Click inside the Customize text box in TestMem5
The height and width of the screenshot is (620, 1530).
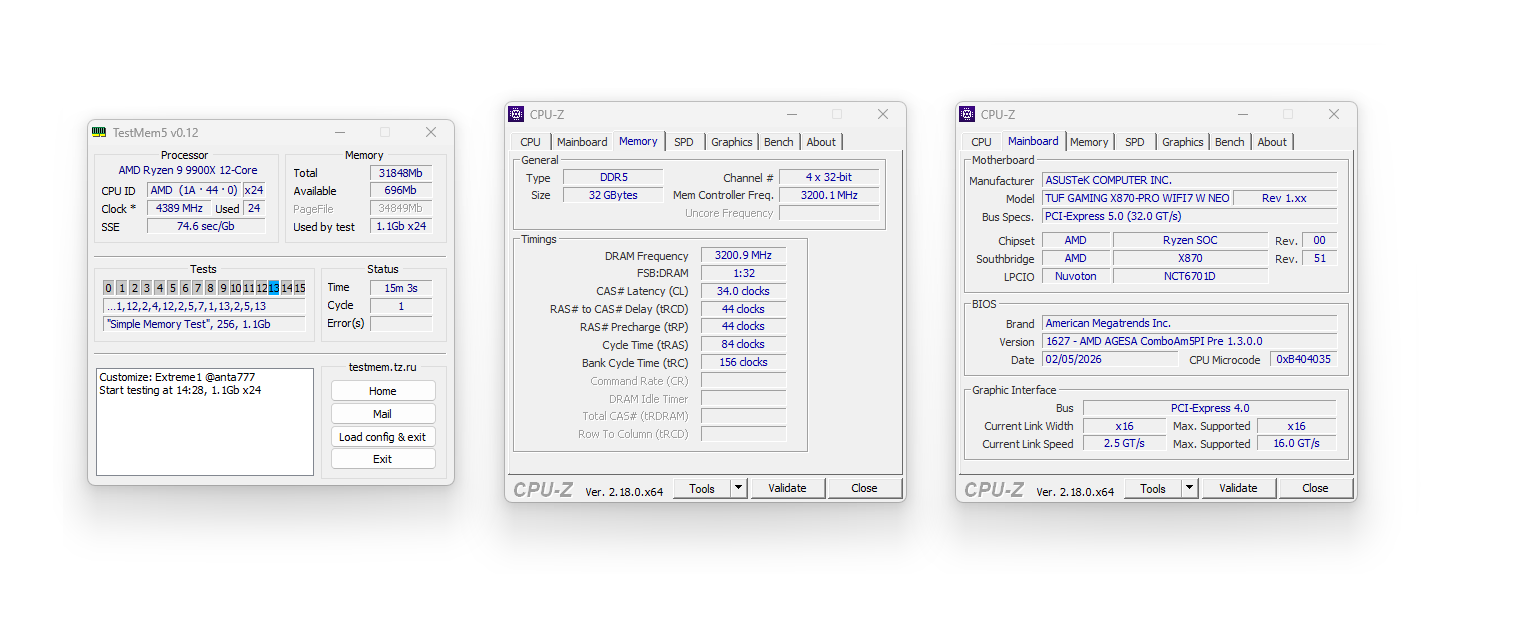[204, 420]
